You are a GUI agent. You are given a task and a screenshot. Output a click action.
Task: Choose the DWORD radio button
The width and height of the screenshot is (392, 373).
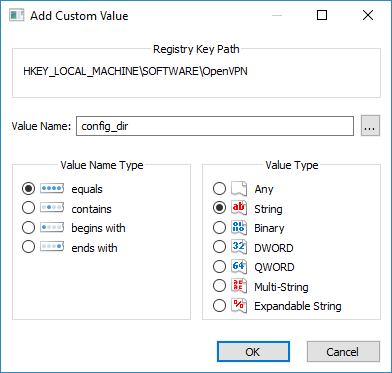pos(219,247)
